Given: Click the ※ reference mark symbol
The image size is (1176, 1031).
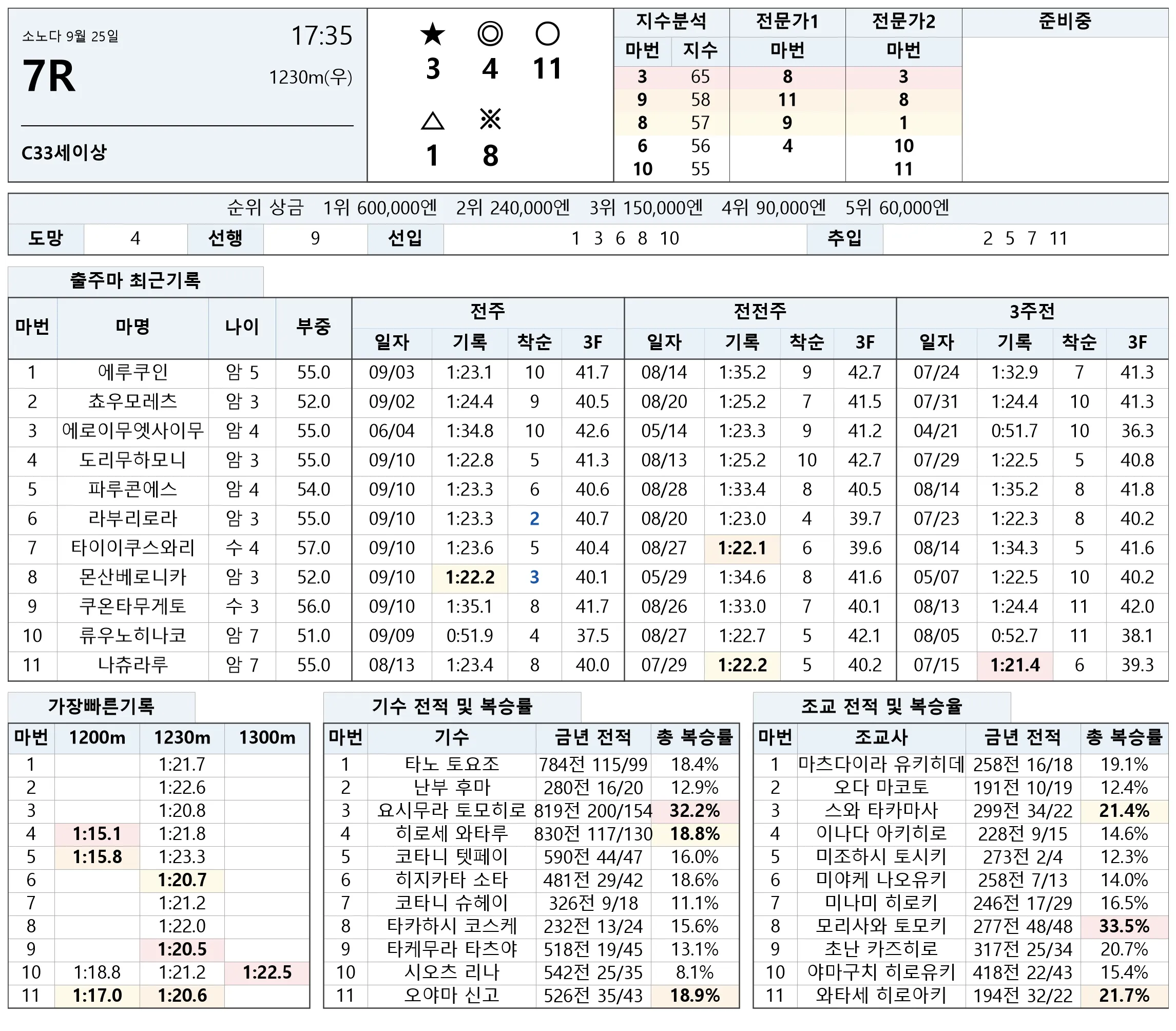Looking at the screenshot, I should click(x=490, y=120).
